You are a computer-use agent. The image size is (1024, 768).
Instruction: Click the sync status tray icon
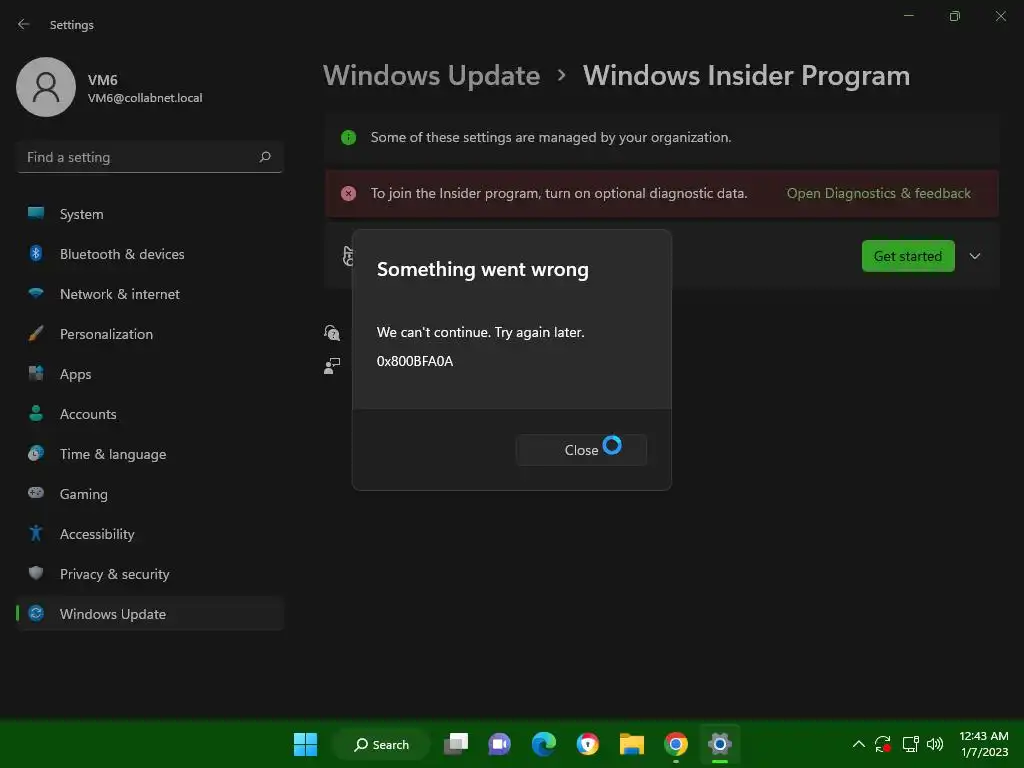pyautogui.click(x=883, y=744)
